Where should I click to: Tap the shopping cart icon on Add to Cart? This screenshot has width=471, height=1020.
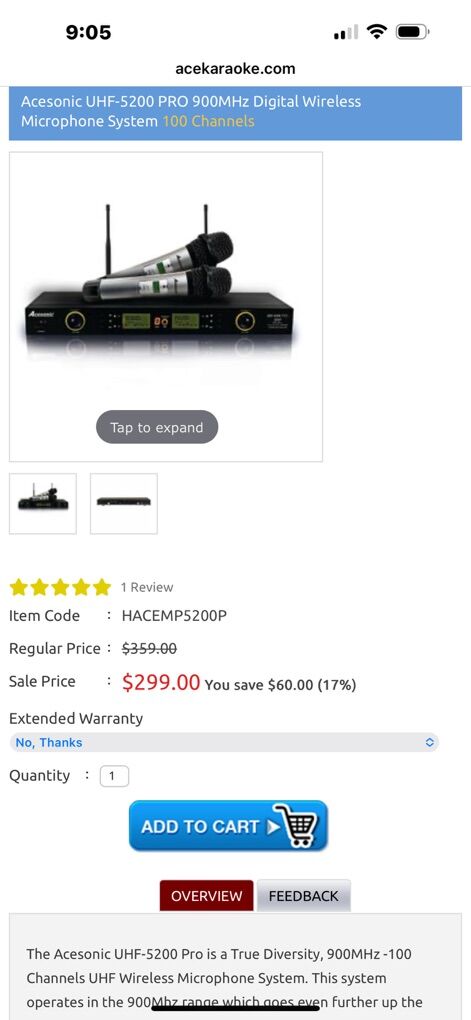(297, 825)
